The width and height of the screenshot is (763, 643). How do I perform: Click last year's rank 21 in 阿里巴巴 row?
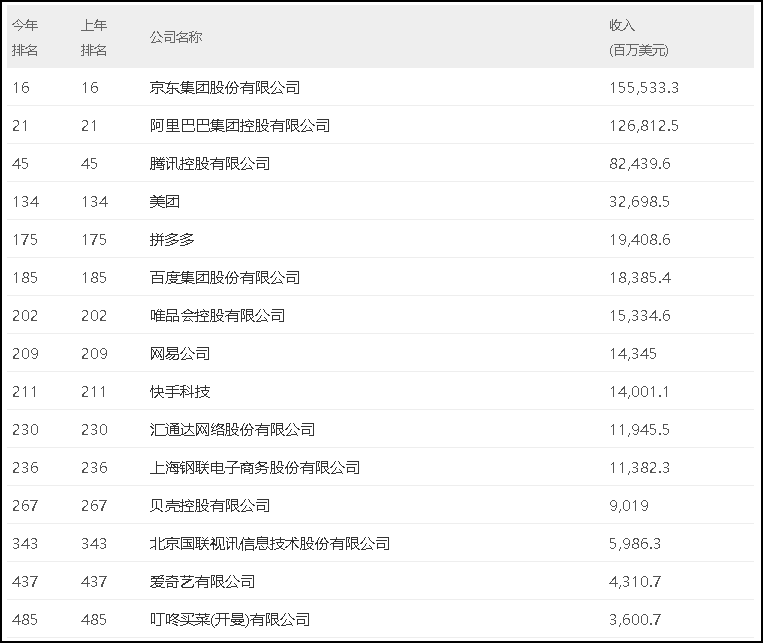click(x=90, y=126)
